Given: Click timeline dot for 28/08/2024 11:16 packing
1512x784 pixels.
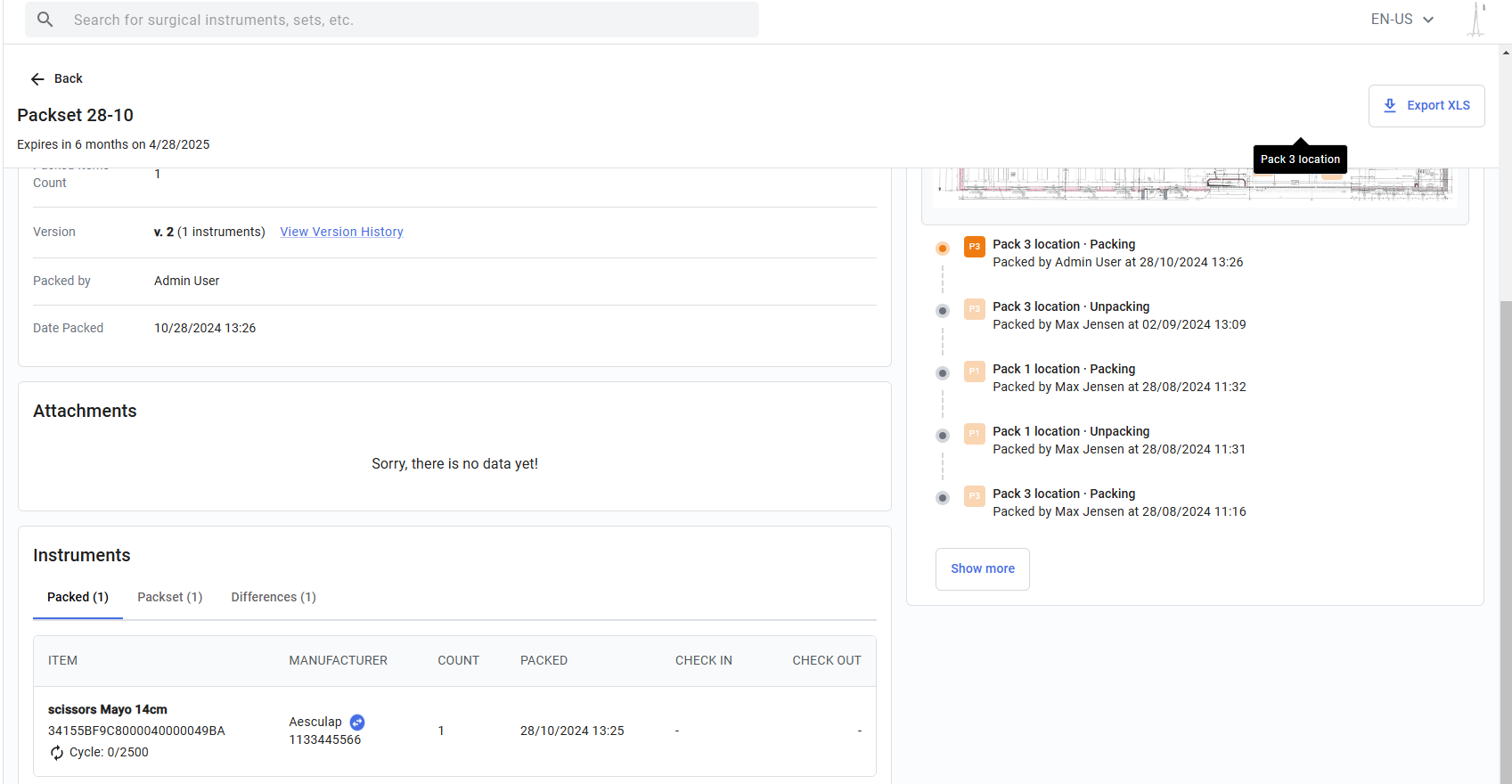Looking at the screenshot, I should (943, 498).
